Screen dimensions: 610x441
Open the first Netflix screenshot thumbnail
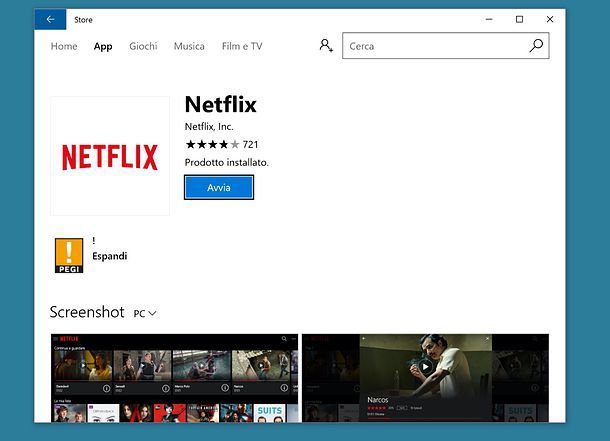[x=174, y=376]
